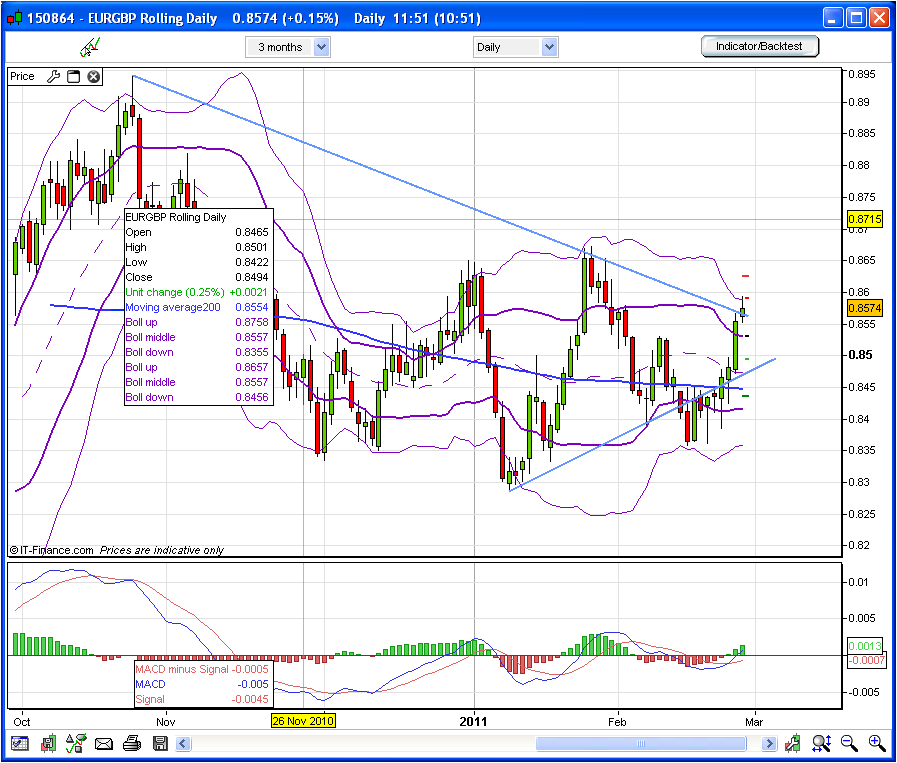Open Price panel wrench settings
Screen dimensions: 897x763
pos(54,77)
